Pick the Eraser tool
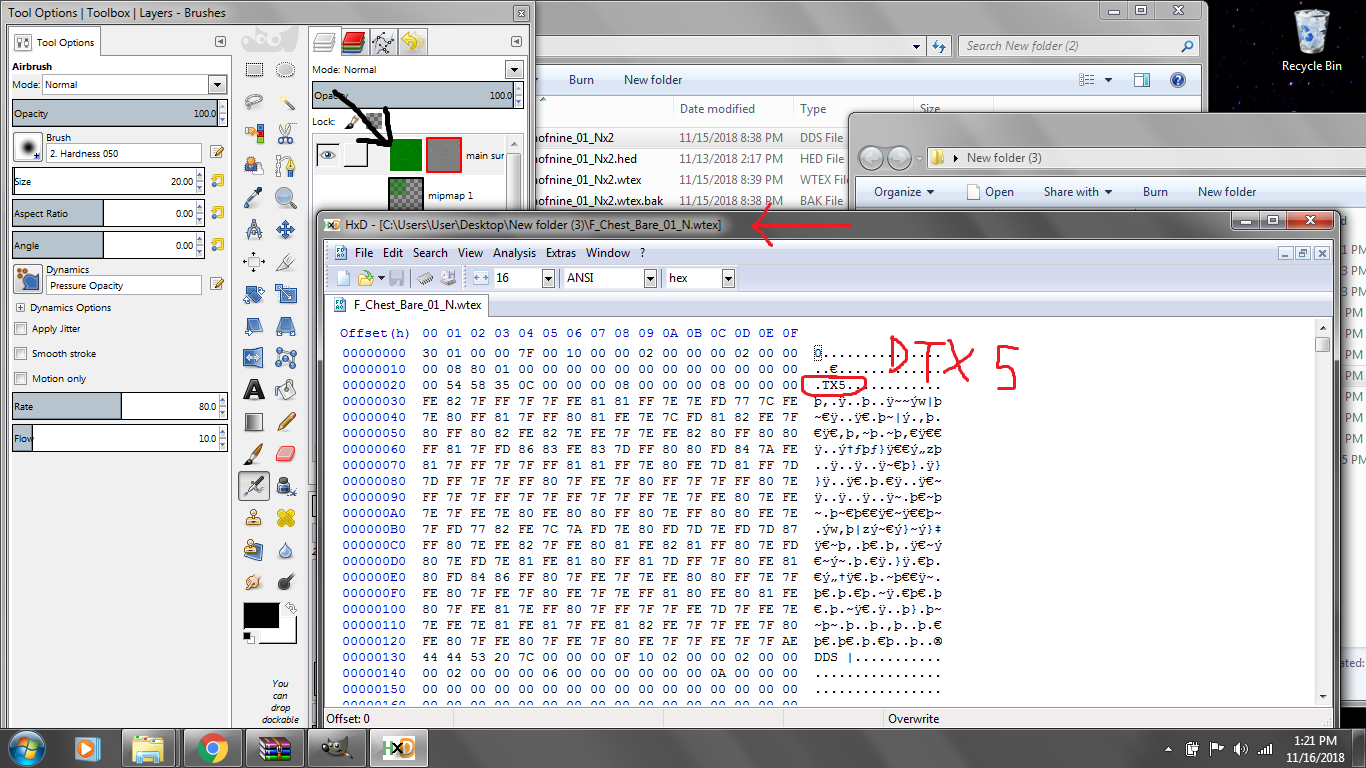The height and width of the screenshot is (768, 1366). (286, 454)
